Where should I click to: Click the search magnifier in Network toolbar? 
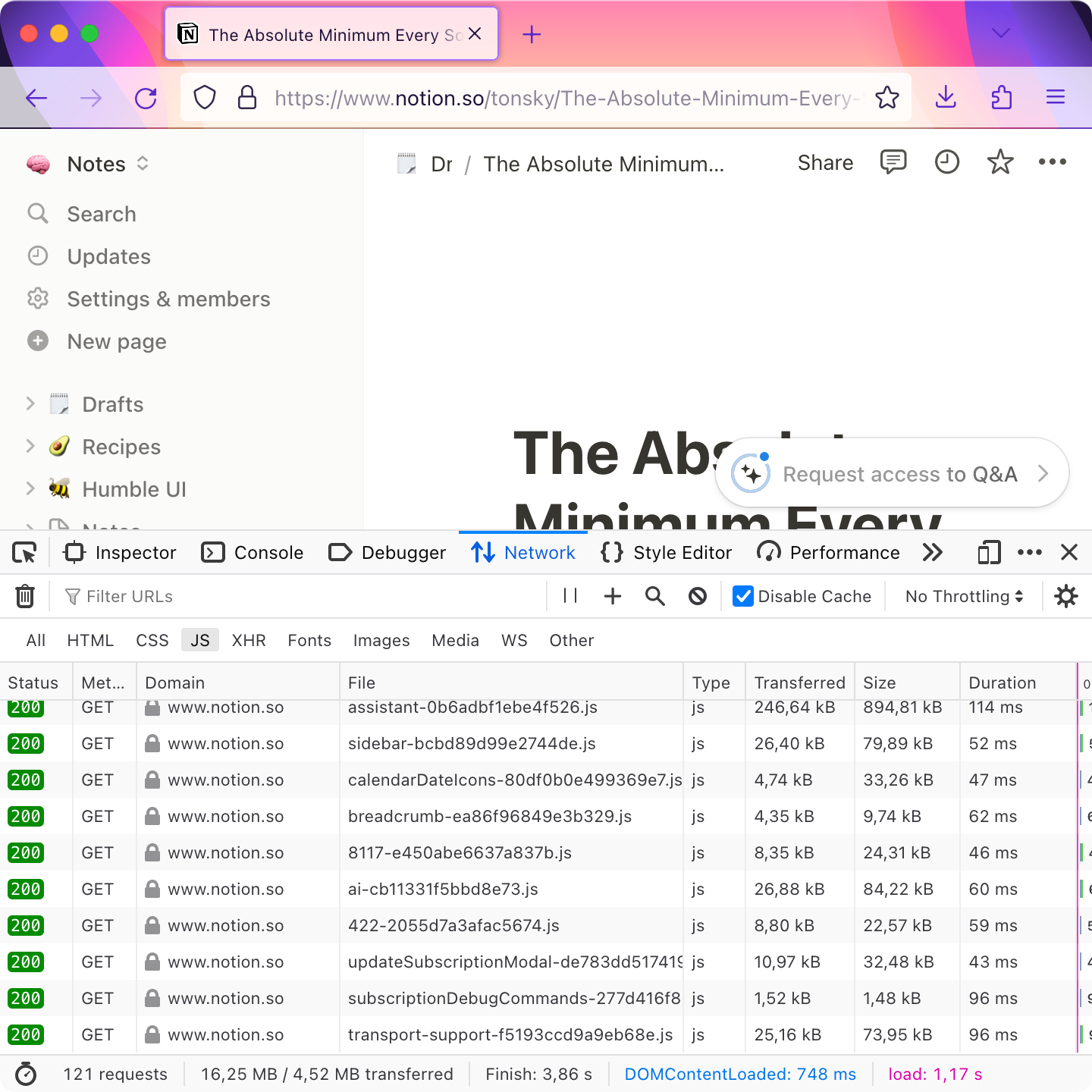(655, 597)
